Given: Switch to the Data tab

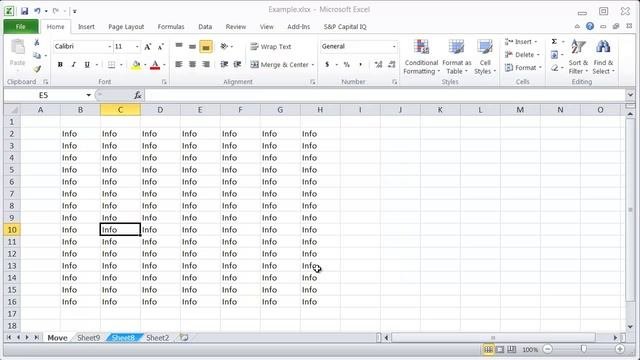Looking at the screenshot, I should (x=205, y=27).
